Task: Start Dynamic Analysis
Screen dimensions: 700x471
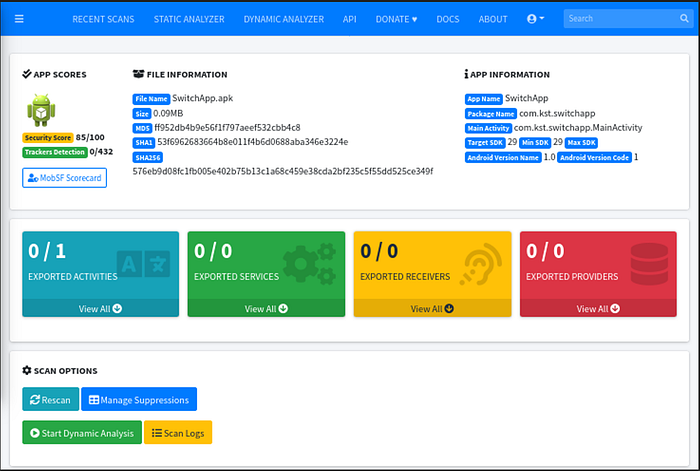Action: pos(82,433)
